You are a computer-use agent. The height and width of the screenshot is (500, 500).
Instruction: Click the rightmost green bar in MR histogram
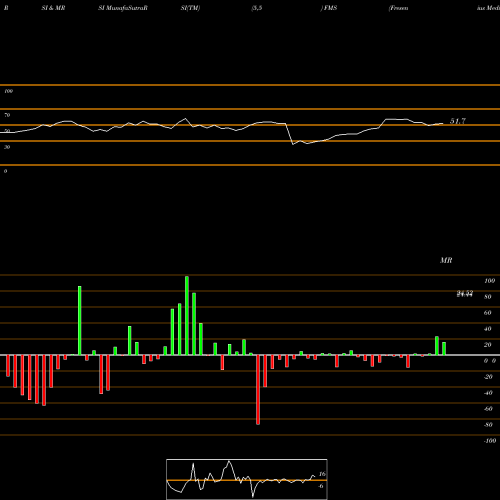point(444,349)
